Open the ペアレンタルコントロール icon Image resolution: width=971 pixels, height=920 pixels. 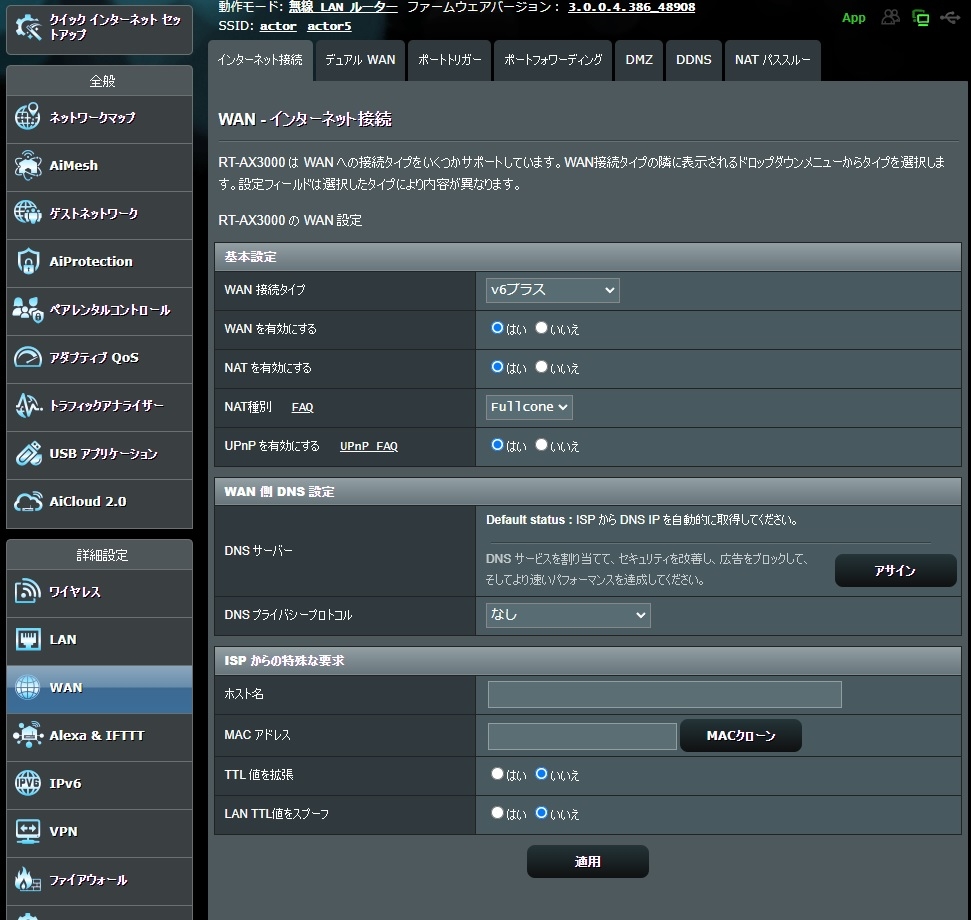coord(28,310)
